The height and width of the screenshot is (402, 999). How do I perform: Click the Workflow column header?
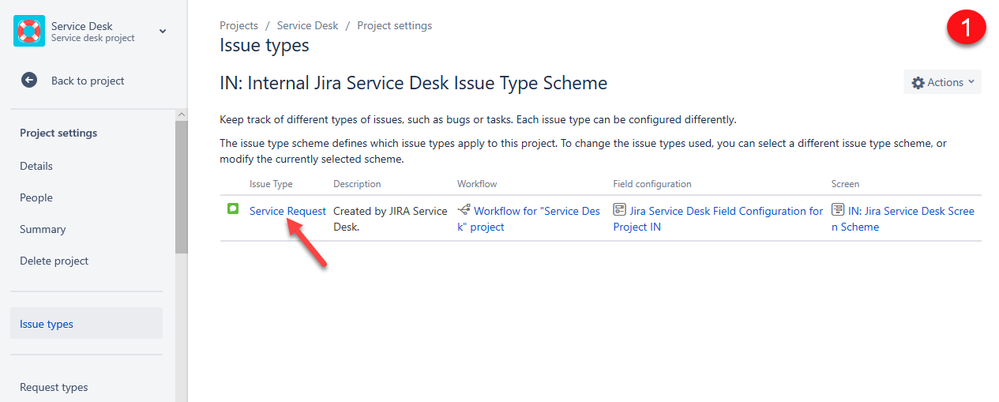point(477,184)
